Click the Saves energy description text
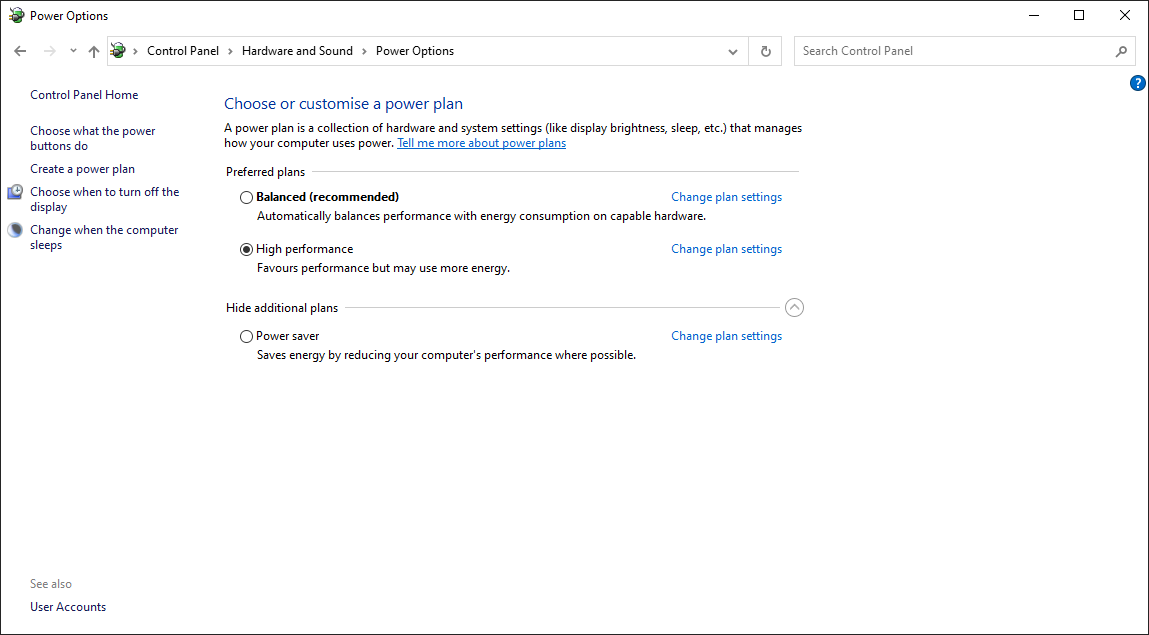The width and height of the screenshot is (1149, 635). click(446, 355)
